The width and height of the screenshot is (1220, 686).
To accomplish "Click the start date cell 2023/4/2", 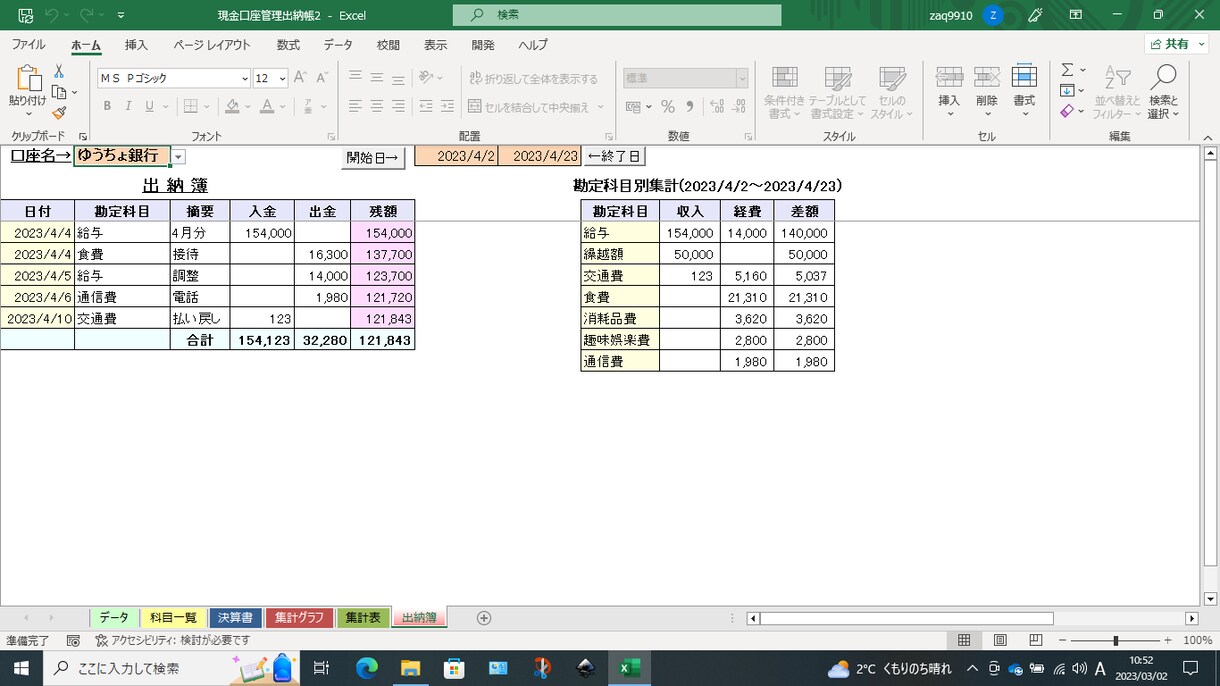I will pyautogui.click(x=456, y=156).
